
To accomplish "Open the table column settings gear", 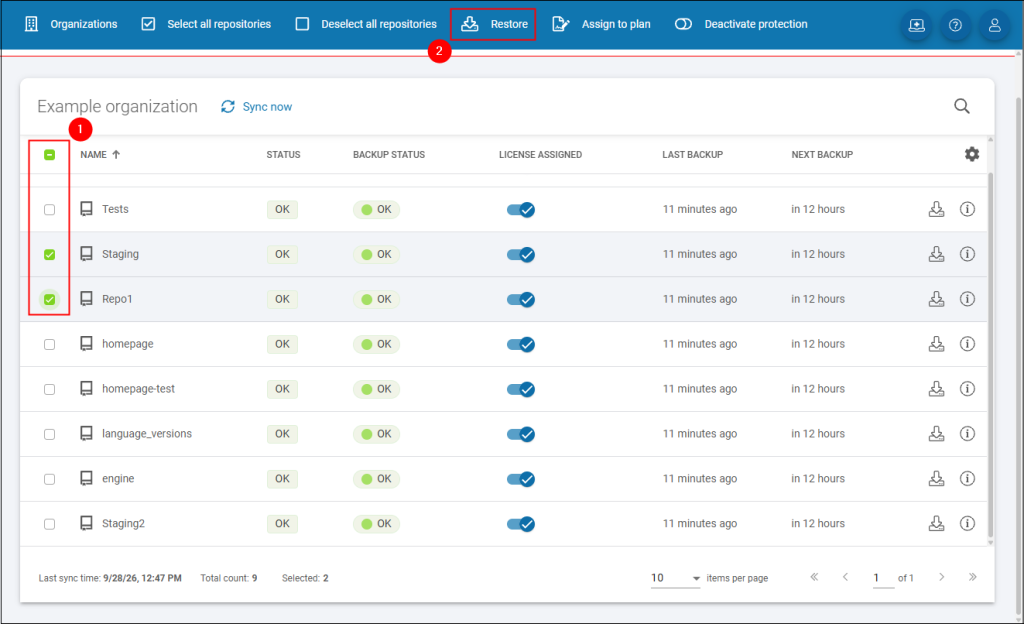I will coord(972,154).
